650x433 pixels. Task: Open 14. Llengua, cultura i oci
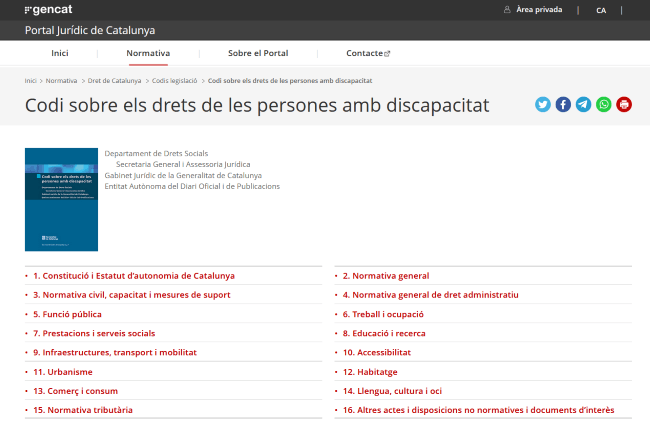click(x=393, y=391)
